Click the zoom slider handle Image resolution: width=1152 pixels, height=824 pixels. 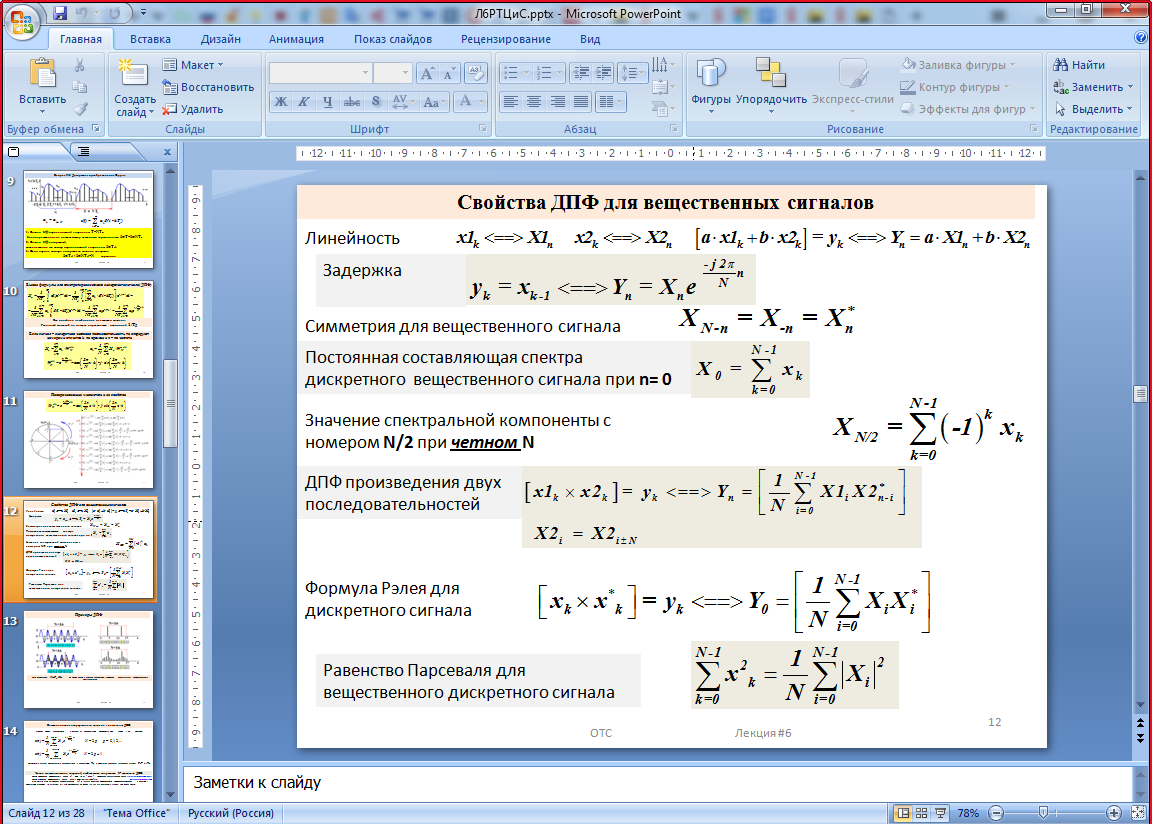click(x=1042, y=813)
